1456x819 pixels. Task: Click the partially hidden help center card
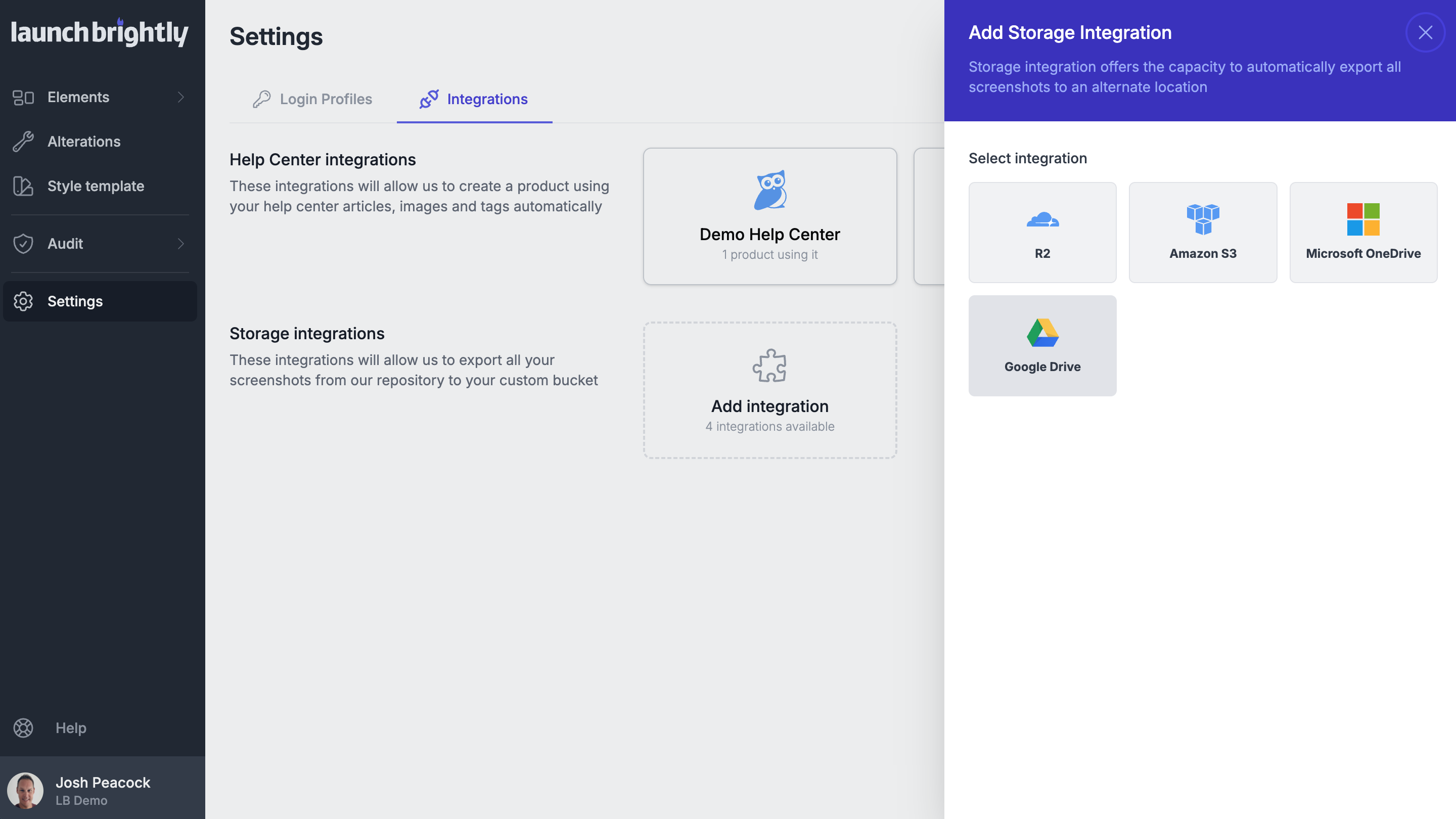click(929, 216)
